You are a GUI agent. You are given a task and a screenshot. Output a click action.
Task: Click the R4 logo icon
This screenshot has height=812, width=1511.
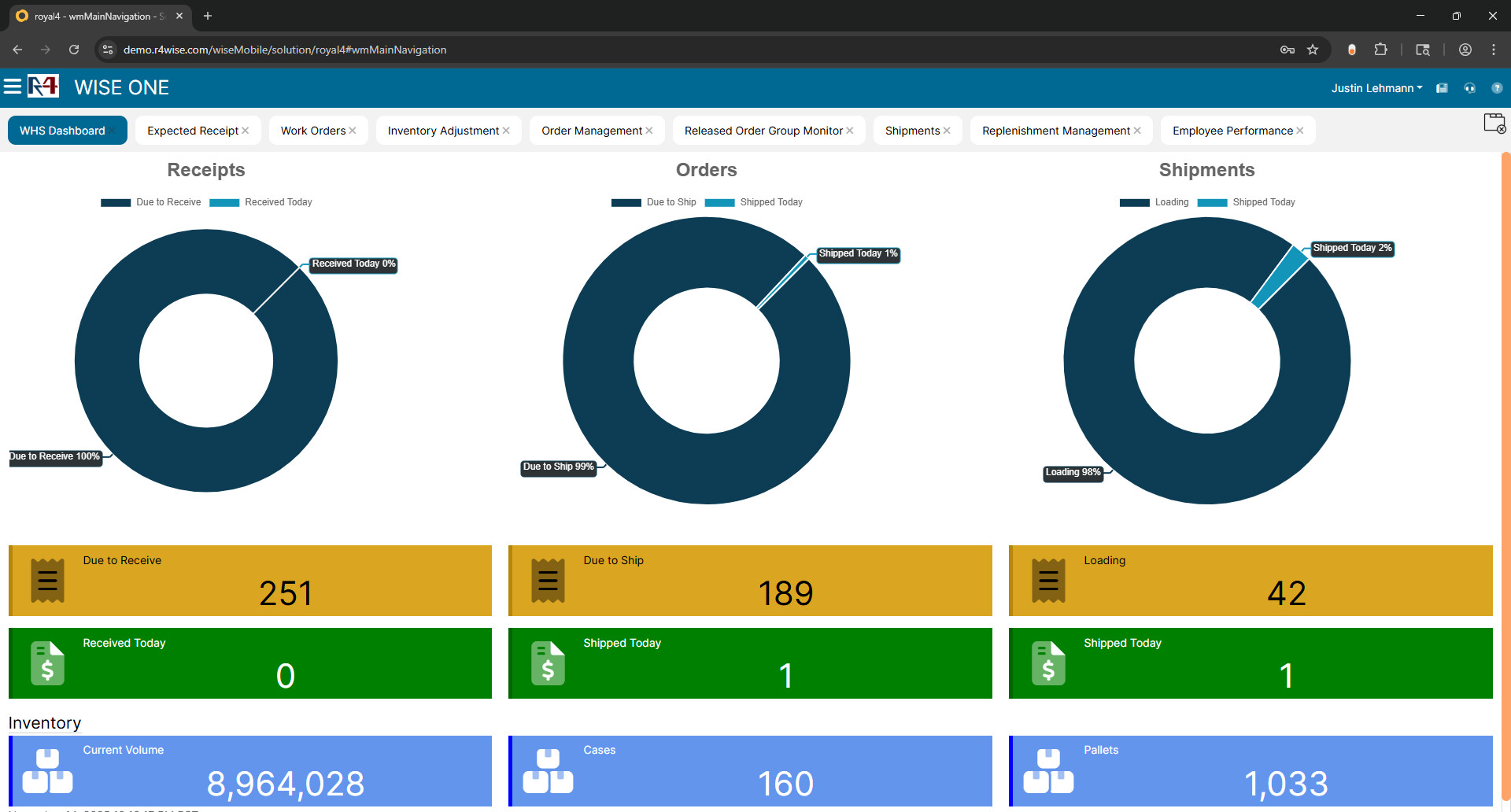(43, 87)
